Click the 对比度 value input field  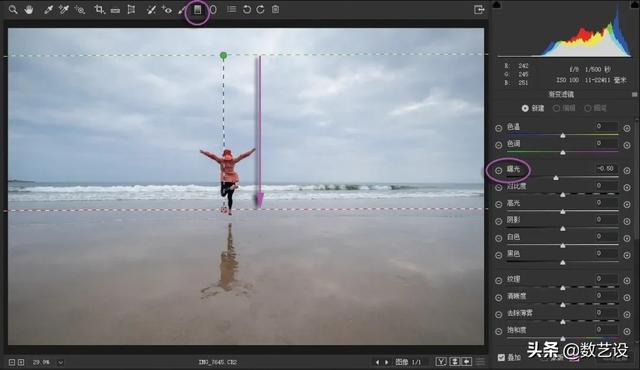pos(606,186)
